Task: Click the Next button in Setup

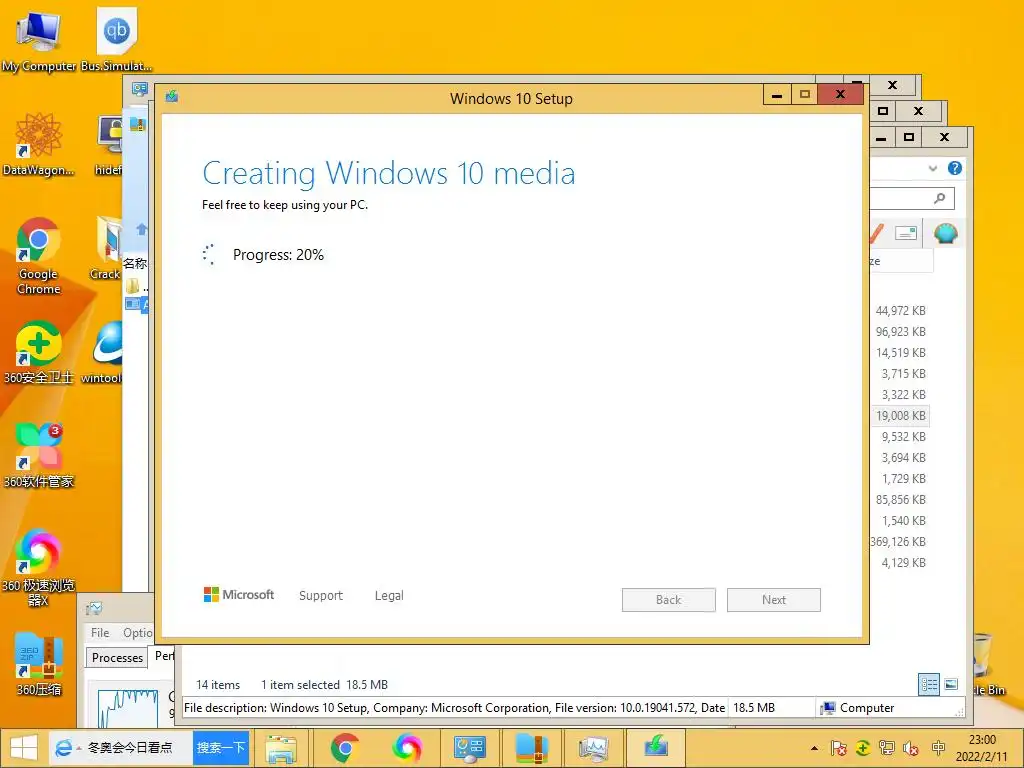Action: [x=773, y=600]
